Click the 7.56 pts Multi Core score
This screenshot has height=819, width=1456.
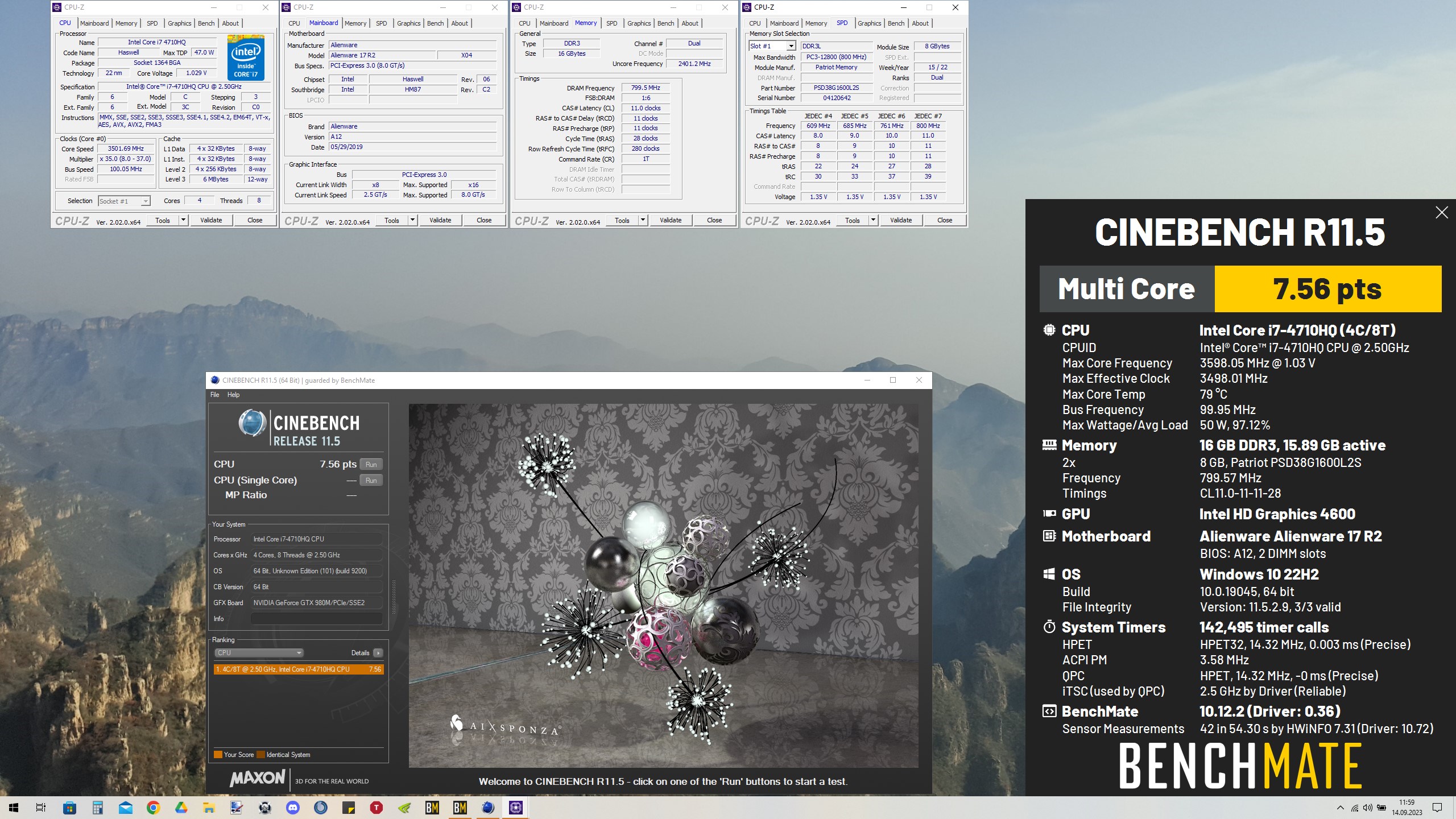pos(1327,289)
